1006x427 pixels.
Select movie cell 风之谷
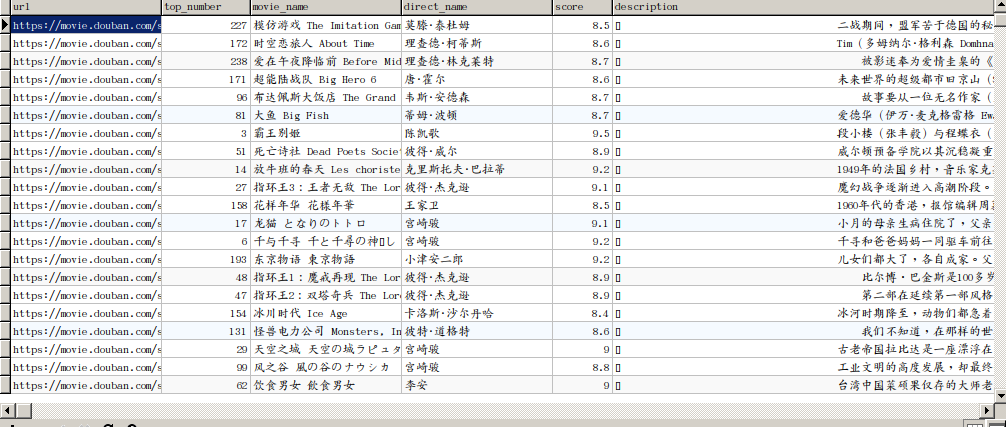(326, 367)
